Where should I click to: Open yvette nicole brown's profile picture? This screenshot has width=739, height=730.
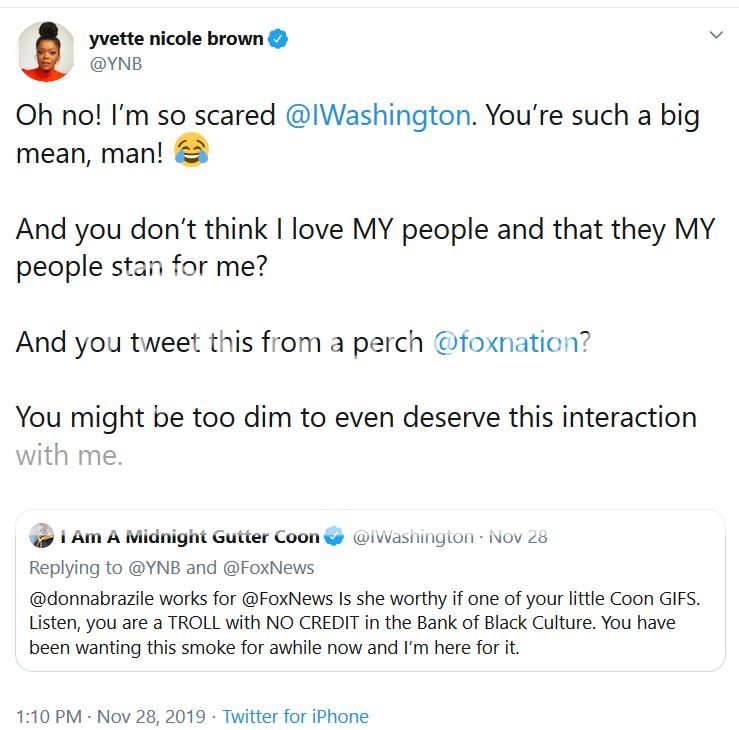(46, 51)
